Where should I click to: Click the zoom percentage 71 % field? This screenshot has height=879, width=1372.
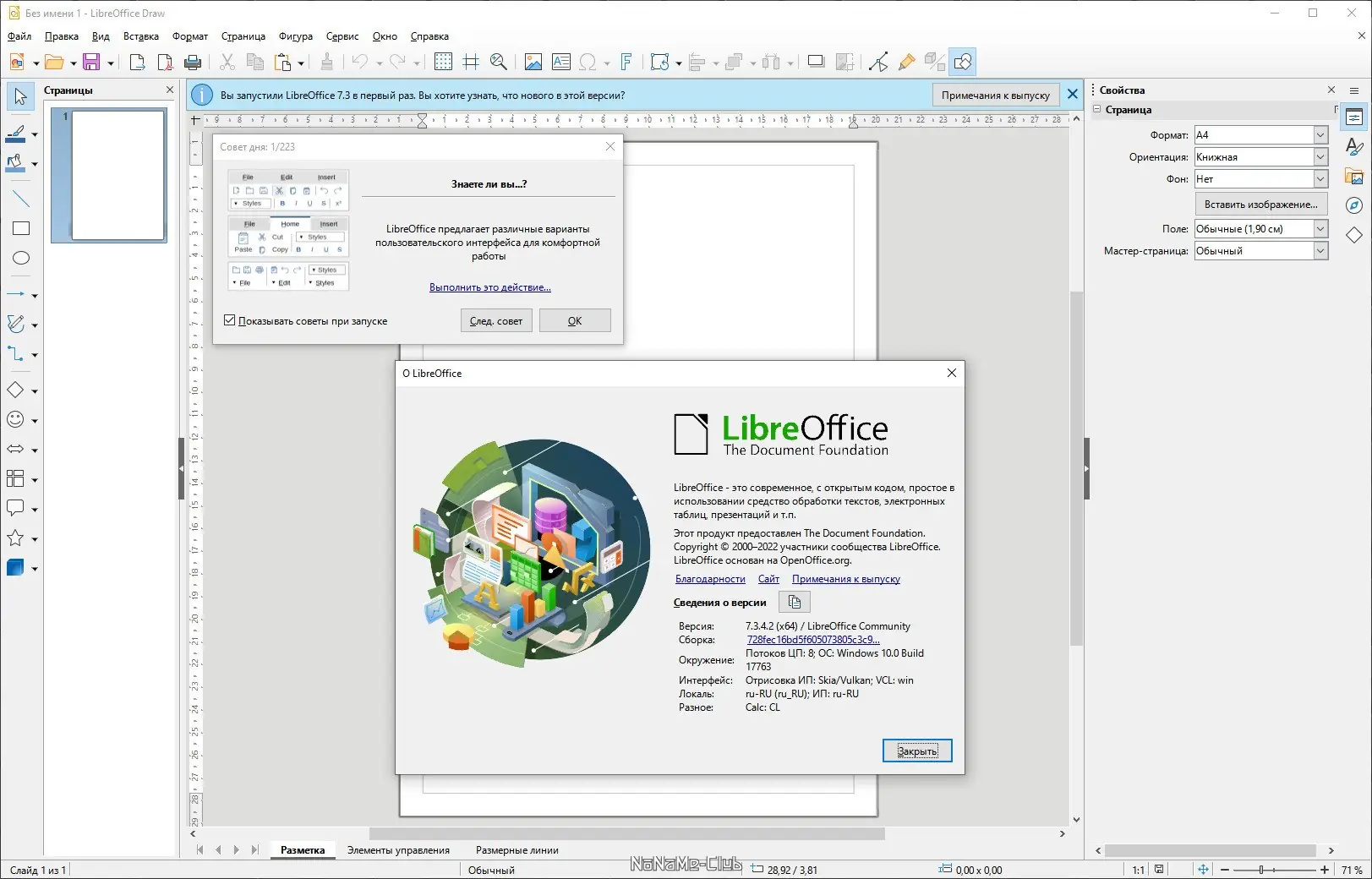click(1352, 870)
